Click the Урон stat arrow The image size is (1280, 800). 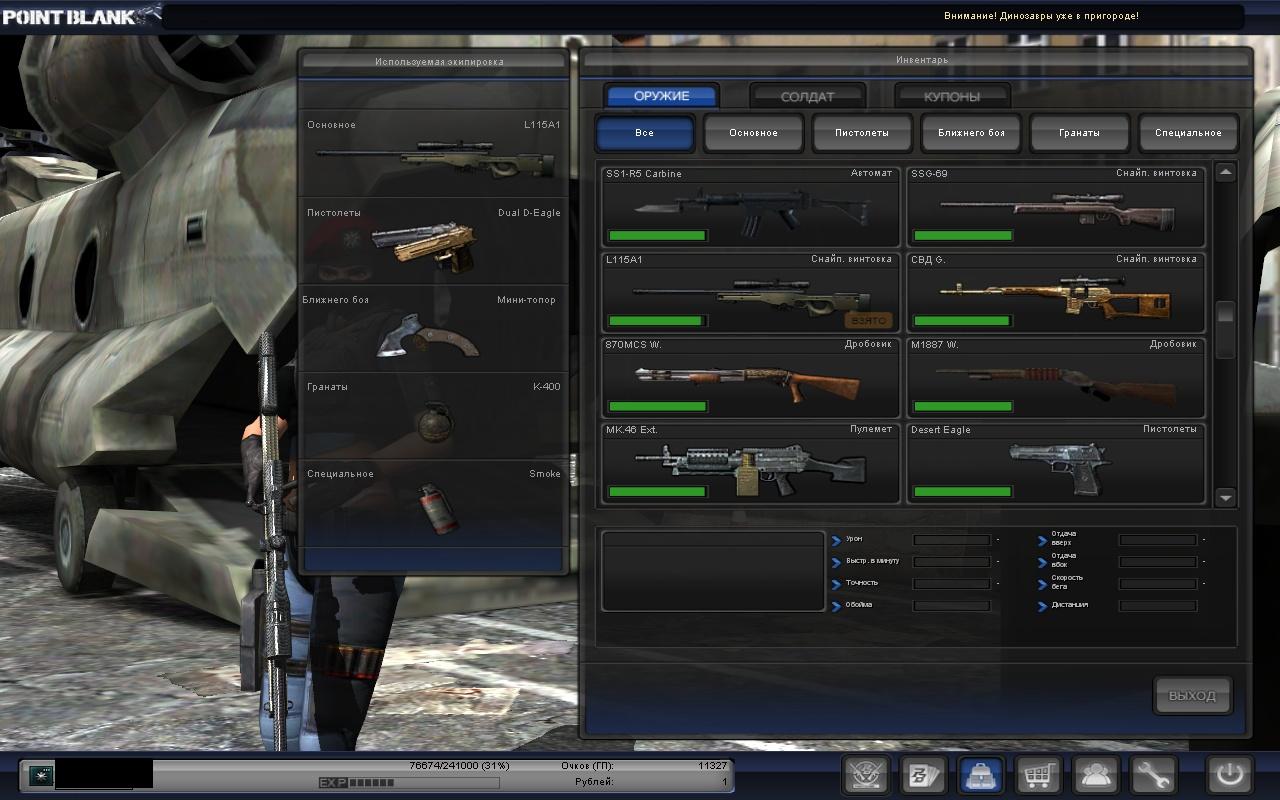pyautogui.click(x=836, y=540)
